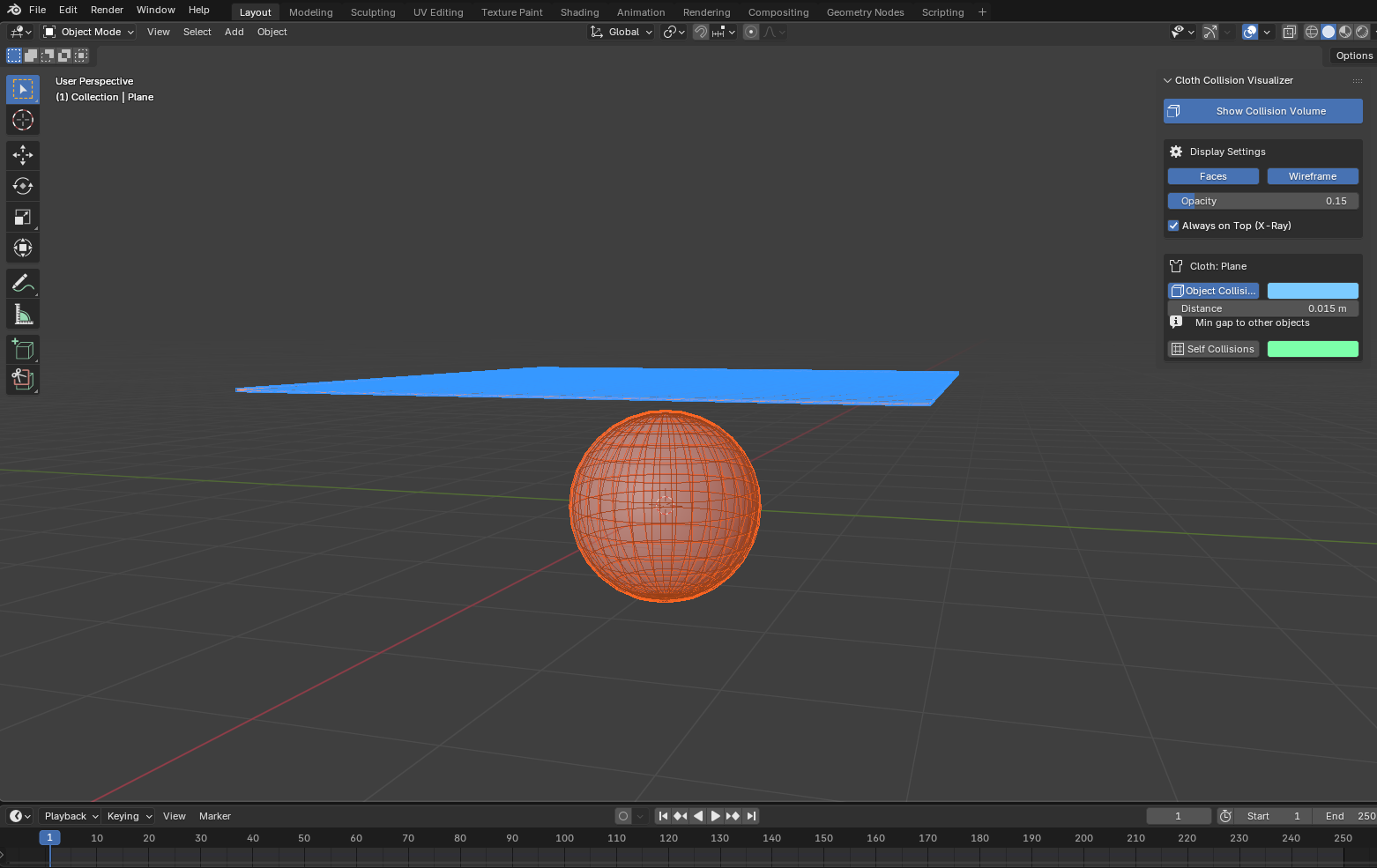The image size is (1377, 868).
Task: Toggle viewport gizmos display
Action: coord(1210,32)
